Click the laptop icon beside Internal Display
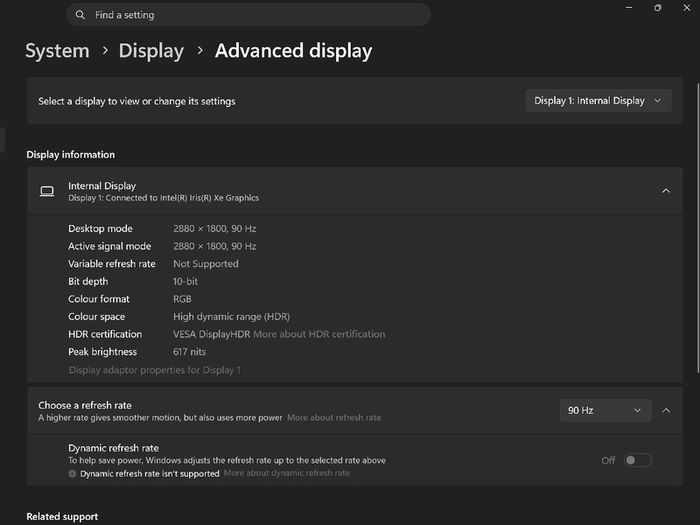 [x=47, y=191]
